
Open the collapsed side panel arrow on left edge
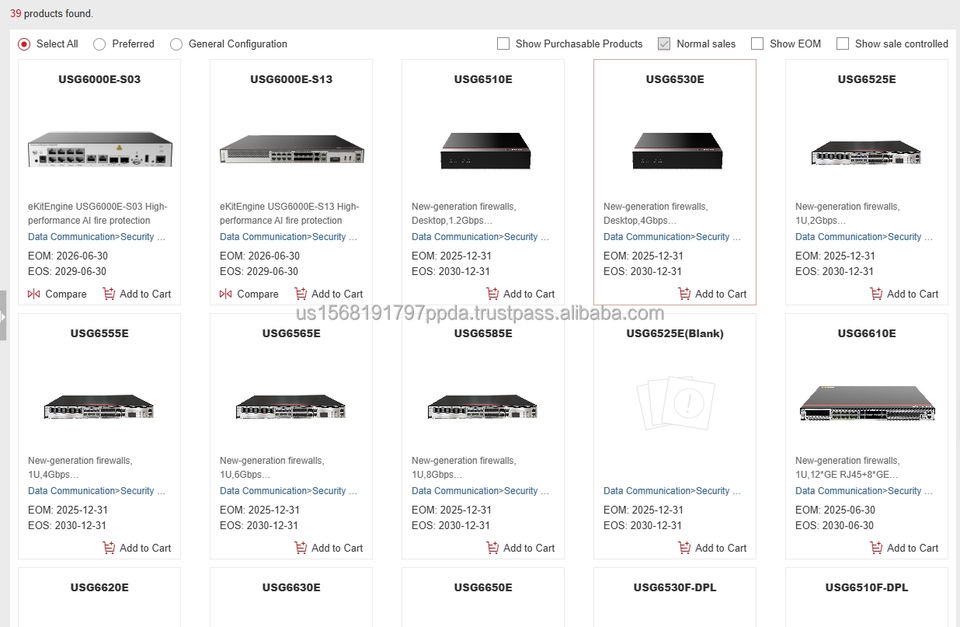(x=3, y=316)
